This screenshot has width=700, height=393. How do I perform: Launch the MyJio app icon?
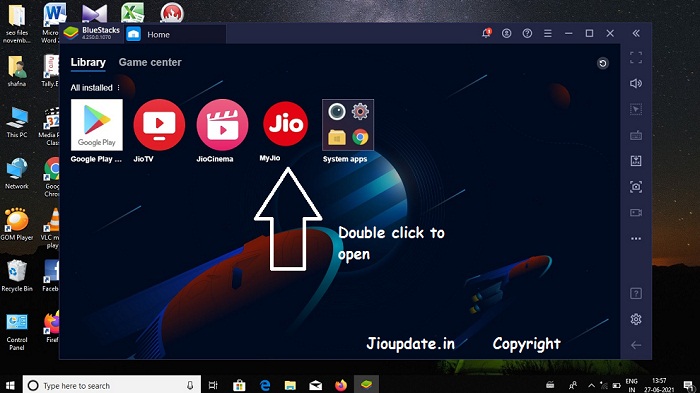click(x=285, y=124)
